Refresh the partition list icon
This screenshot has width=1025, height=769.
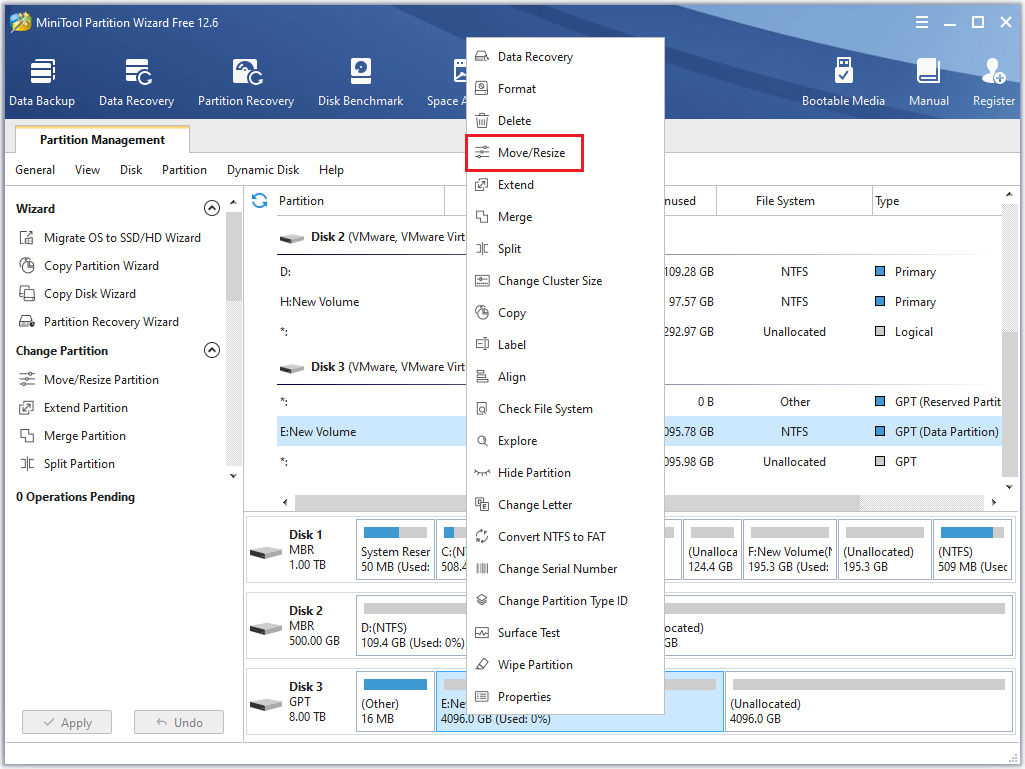click(x=260, y=201)
